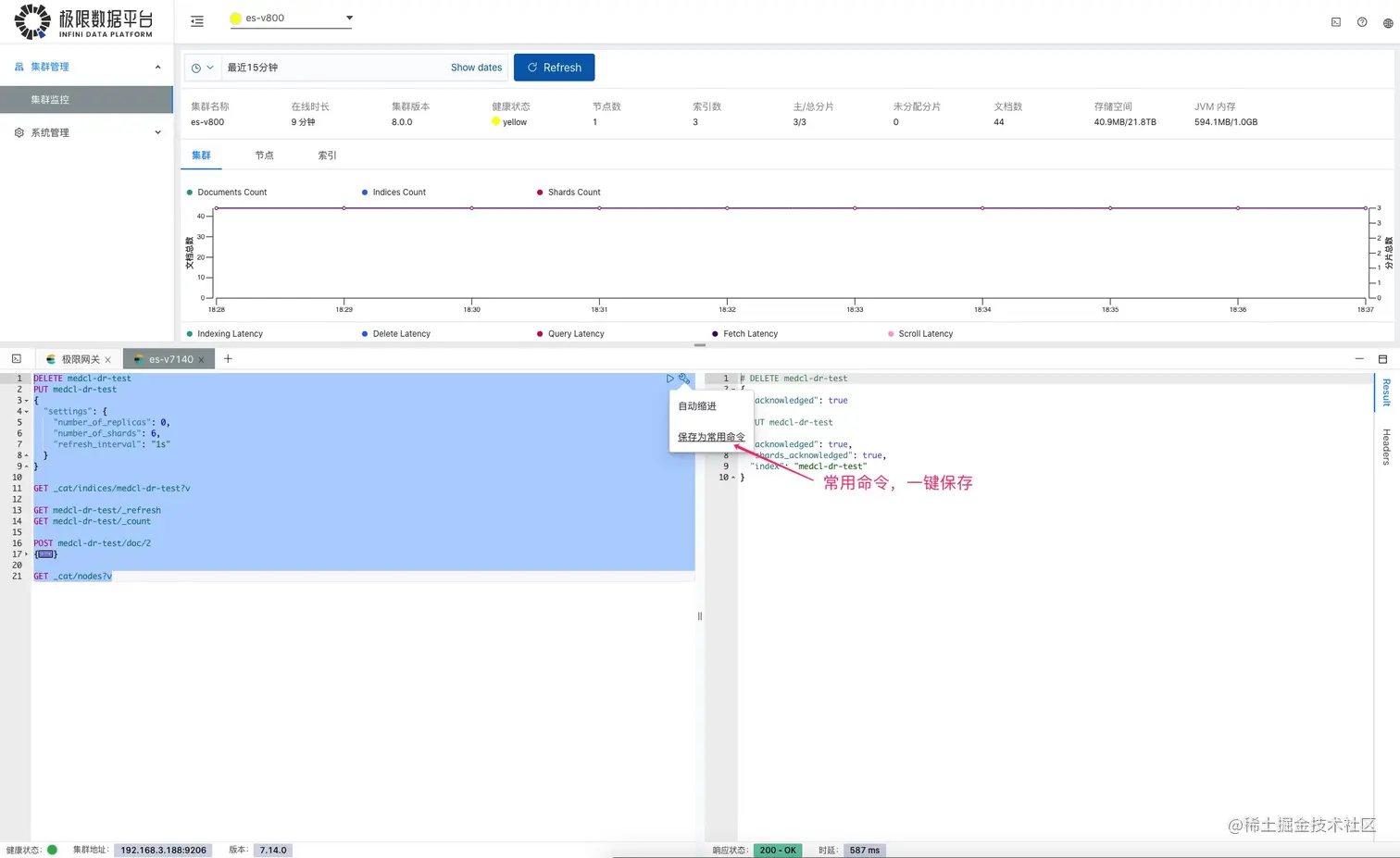
Task: Toggle the Delete Latency legend series
Action: (396, 334)
